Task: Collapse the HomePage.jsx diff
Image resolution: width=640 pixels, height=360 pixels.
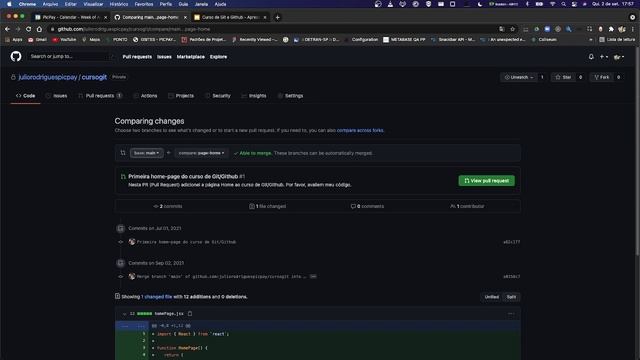Action: click(124, 314)
